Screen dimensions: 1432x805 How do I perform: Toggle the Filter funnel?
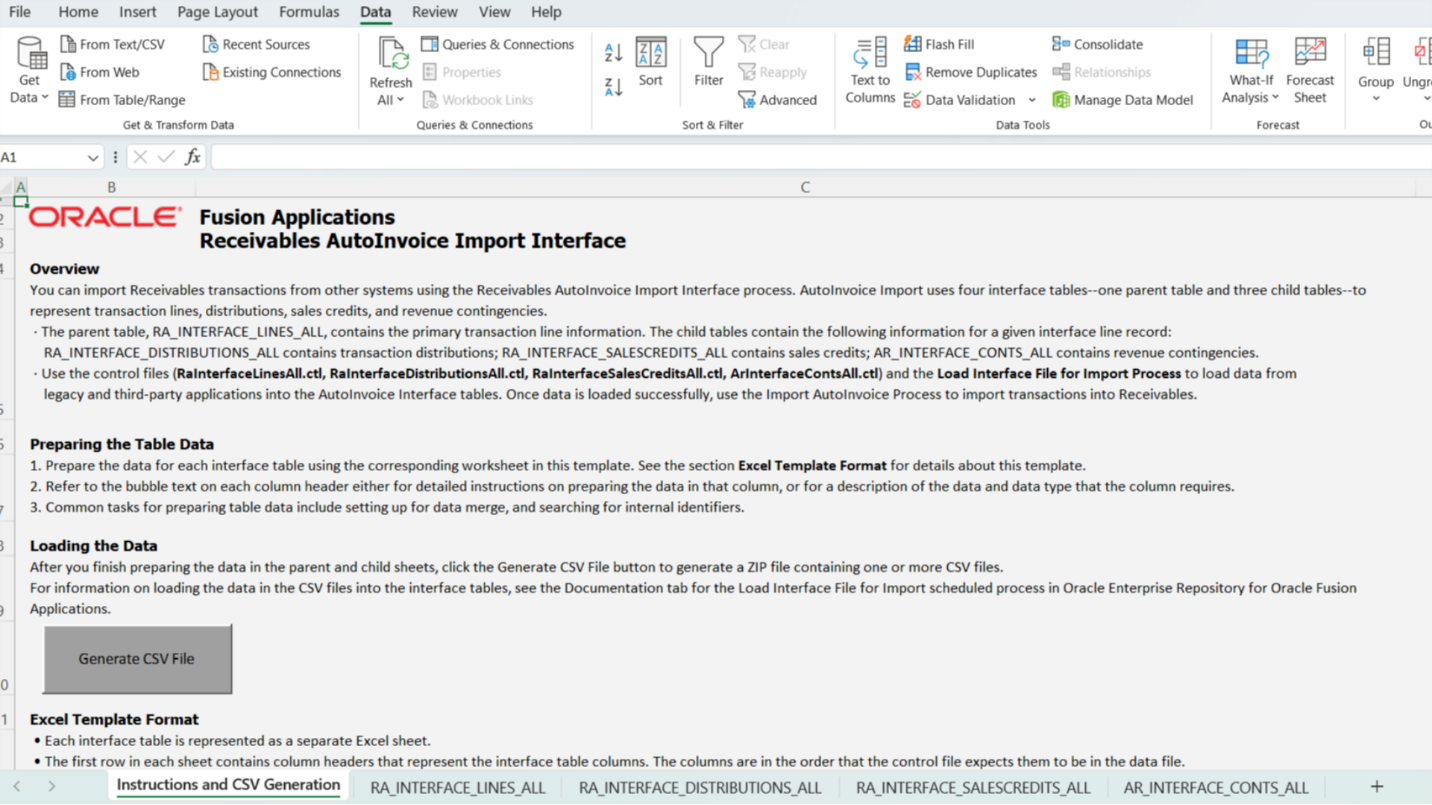coord(709,62)
